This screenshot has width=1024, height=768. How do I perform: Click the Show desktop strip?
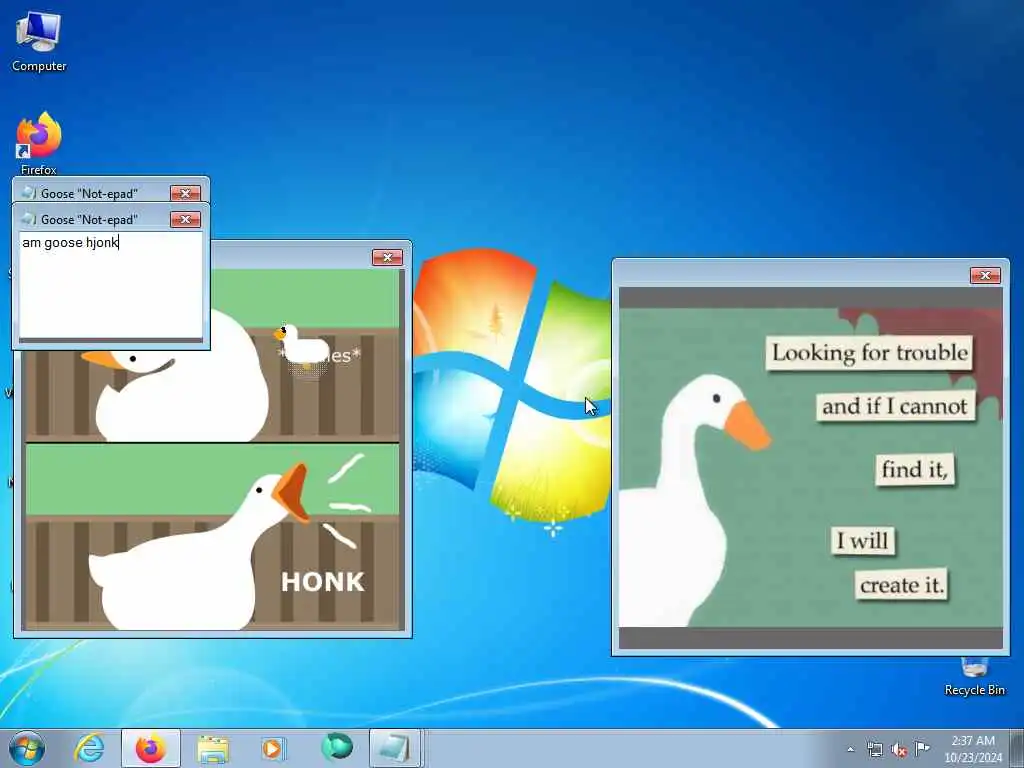(x=1017, y=748)
